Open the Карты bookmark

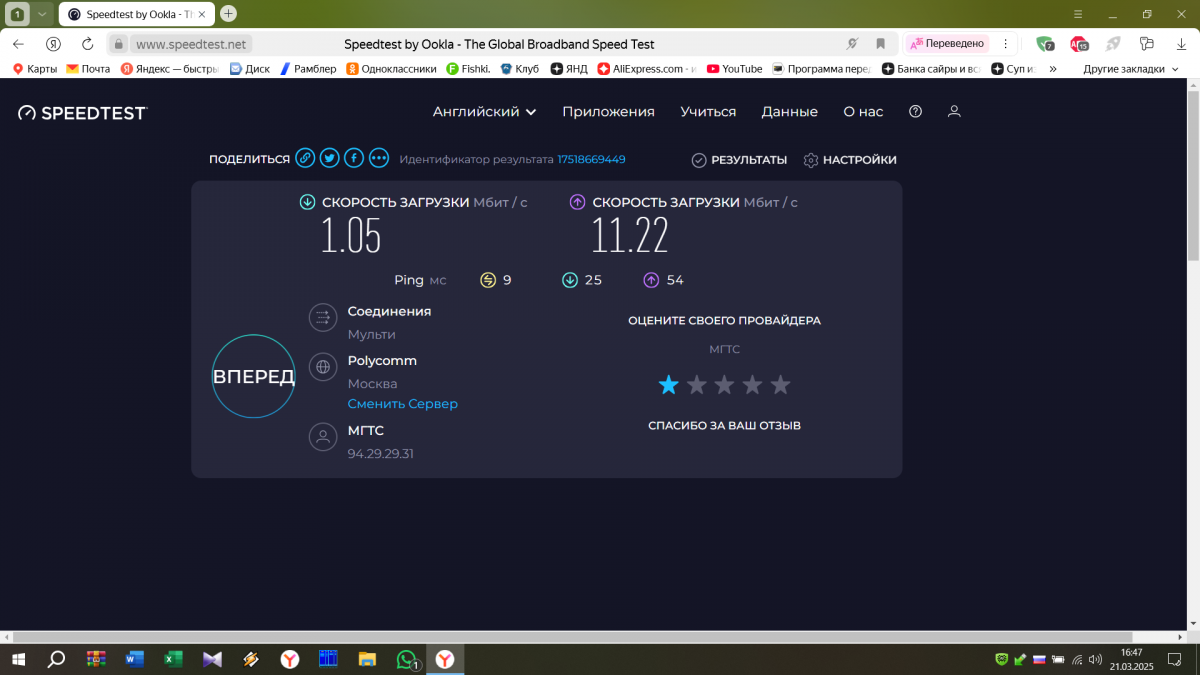34,69
